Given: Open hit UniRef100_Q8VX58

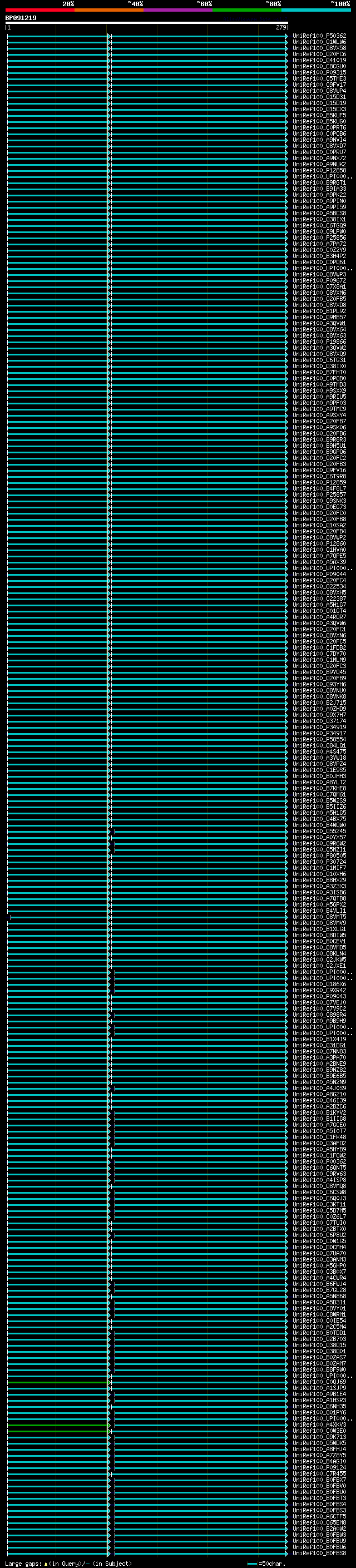Looking at the screenshot, I should coord(319,48).
